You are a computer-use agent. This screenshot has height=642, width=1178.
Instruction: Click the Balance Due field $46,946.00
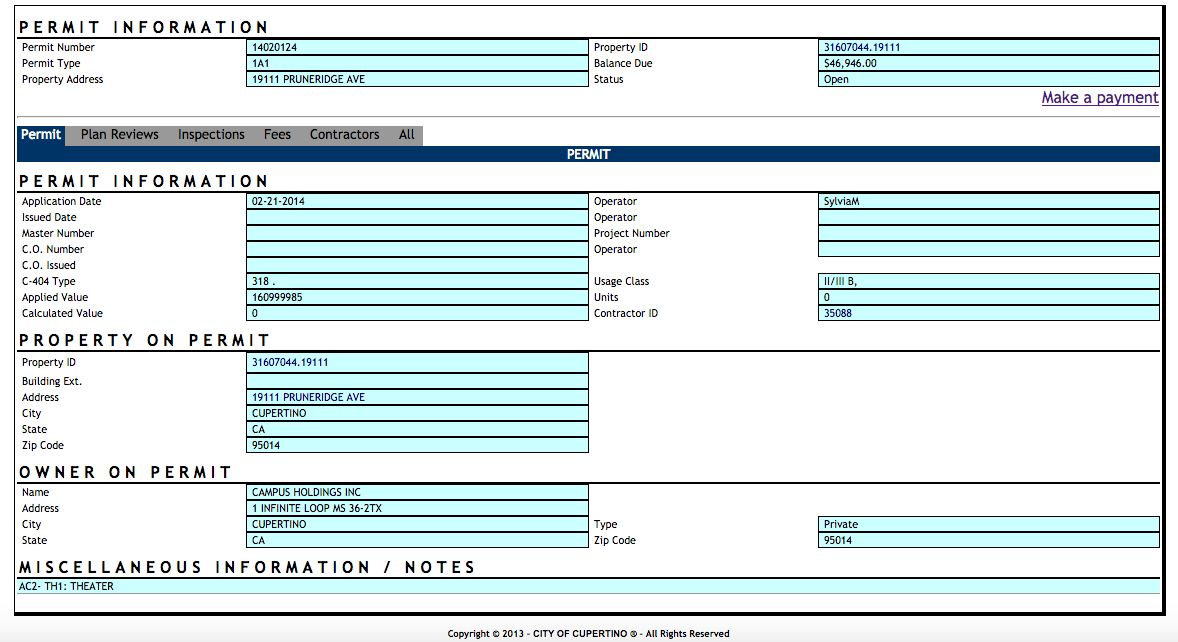(x=989, y=63)
